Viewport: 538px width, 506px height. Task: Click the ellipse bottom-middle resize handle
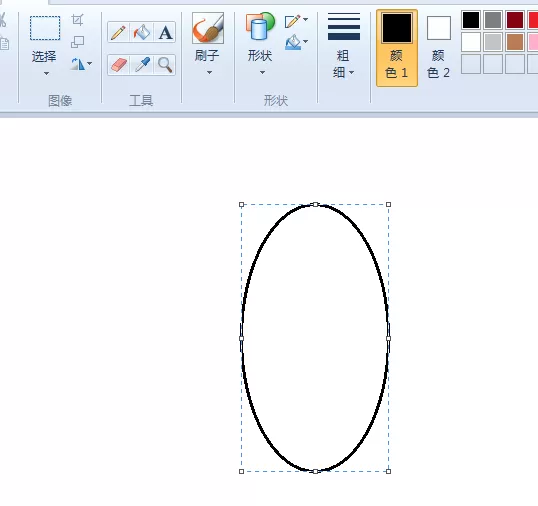point(315,471)
